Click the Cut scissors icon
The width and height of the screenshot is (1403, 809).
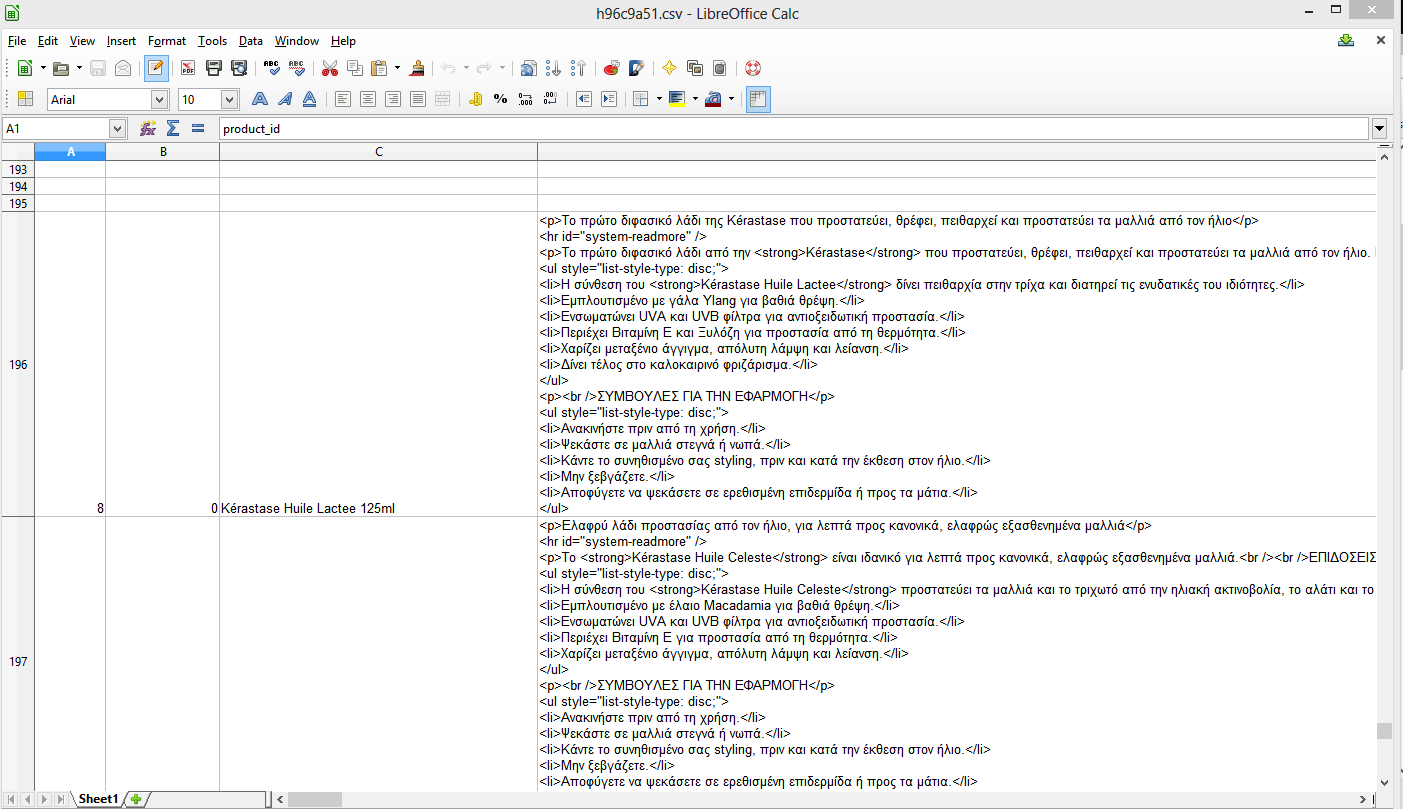point(329,68)
